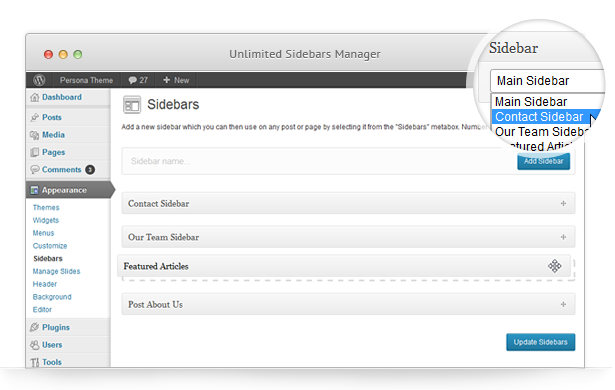Open Customize under Appearance
The width and height of the screenshot is (615, 390).
50,246
